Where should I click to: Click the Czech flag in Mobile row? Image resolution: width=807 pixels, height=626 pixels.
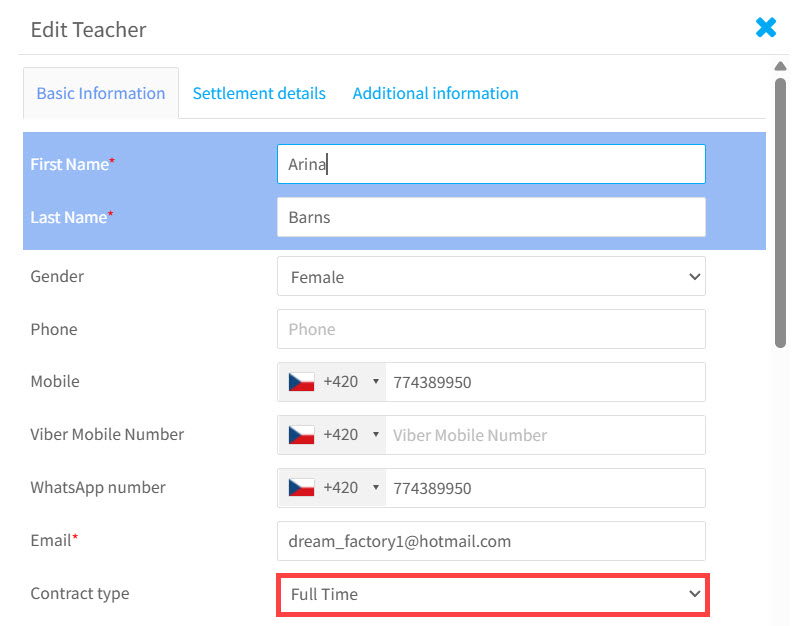pyautogui.click(x=301, y=382)
